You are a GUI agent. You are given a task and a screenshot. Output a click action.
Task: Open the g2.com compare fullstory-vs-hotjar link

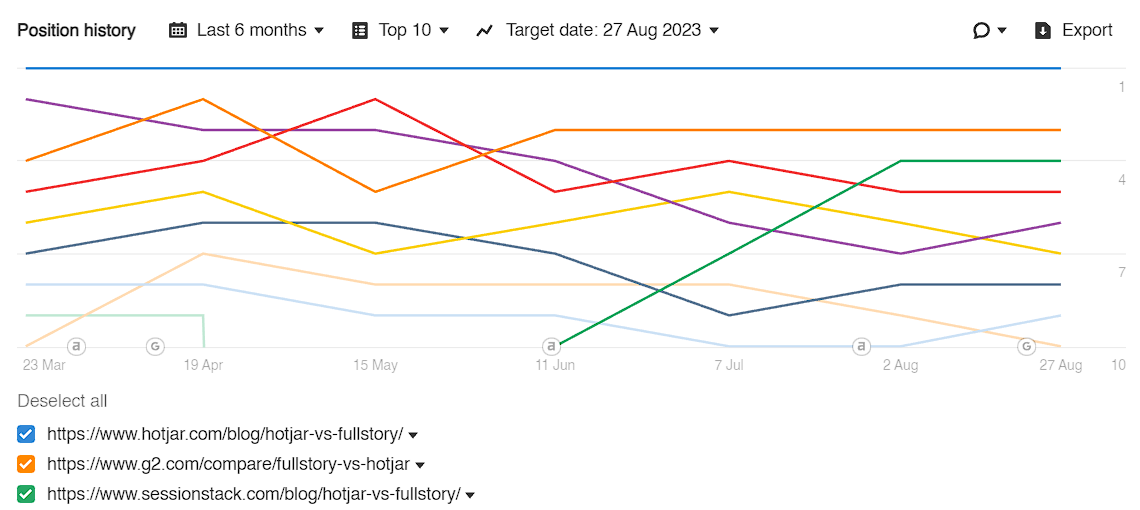point(229,464)
